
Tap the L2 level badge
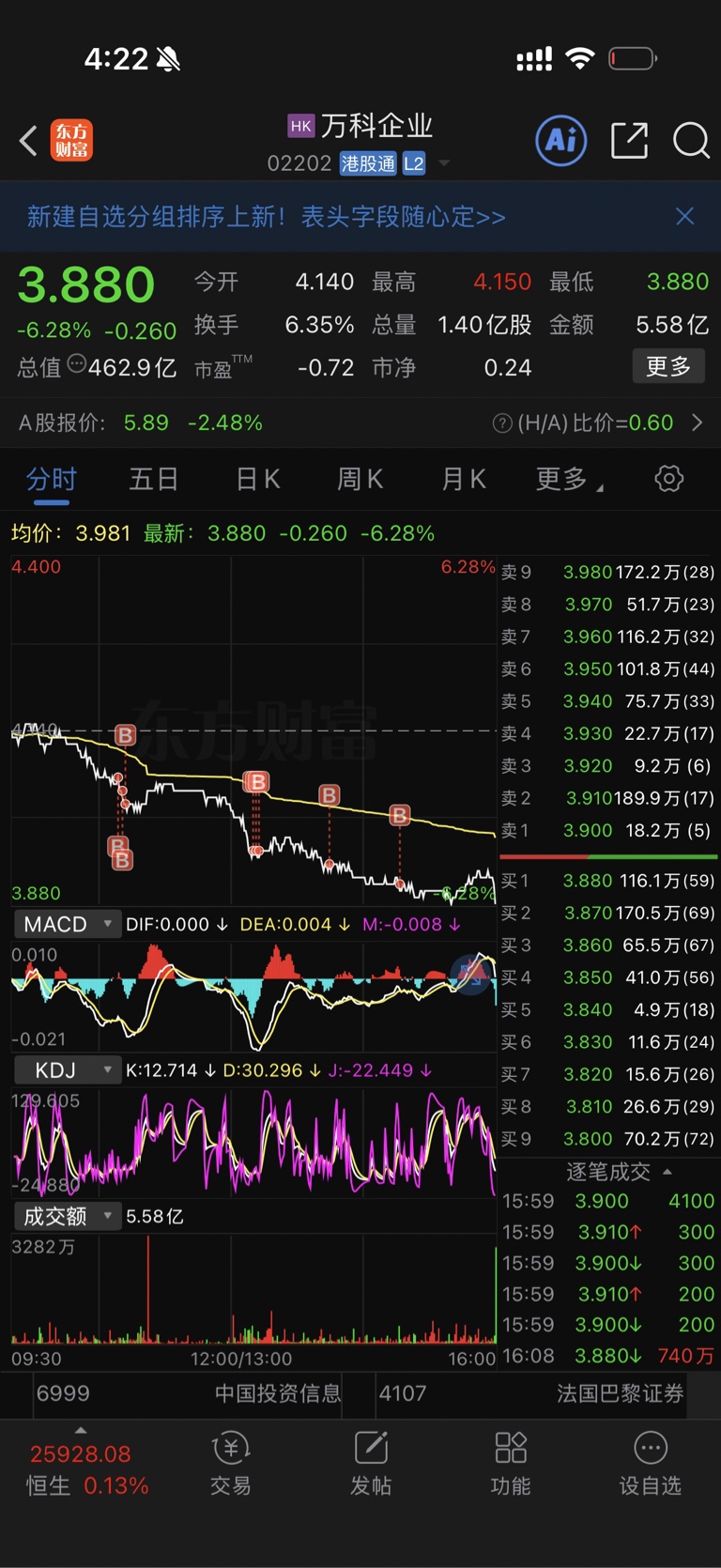414,164
